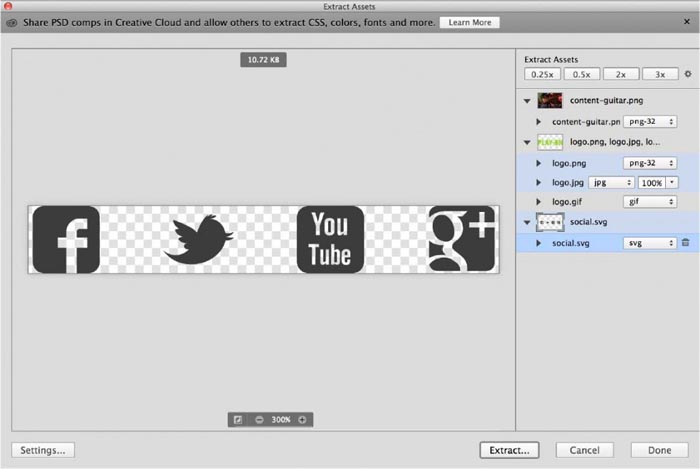This screenshot has height=469, width=700.
Task: Zoom in the preview with plus icon
Action: coord(302,420)
